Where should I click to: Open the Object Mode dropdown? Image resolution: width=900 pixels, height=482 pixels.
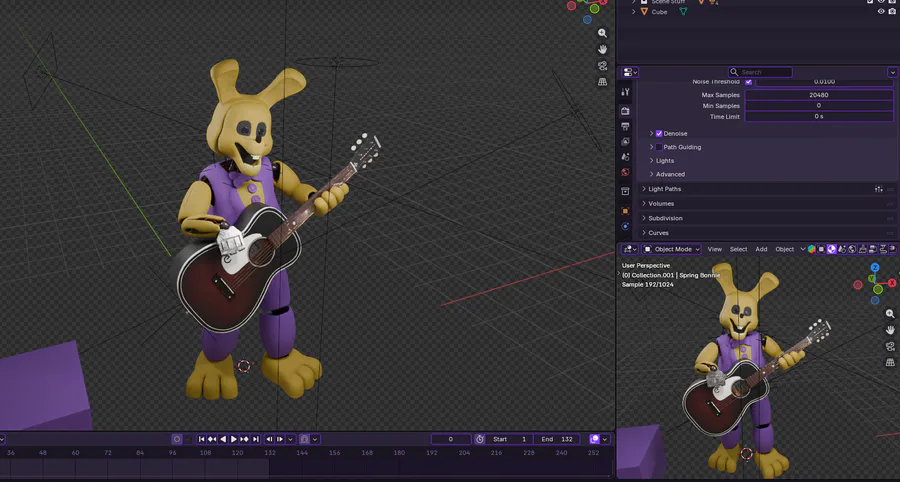[671, 249]
